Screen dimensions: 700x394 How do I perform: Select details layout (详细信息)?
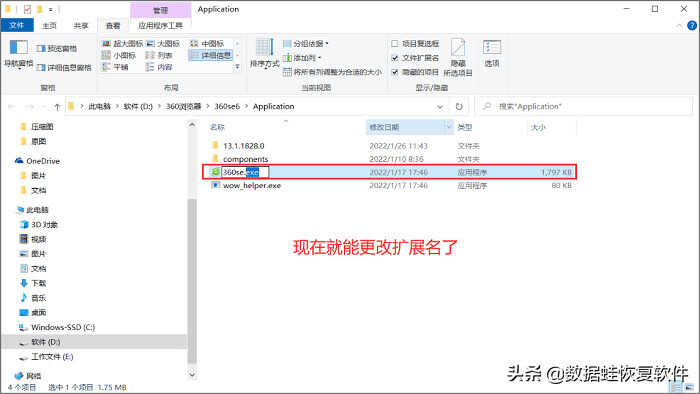210,55
